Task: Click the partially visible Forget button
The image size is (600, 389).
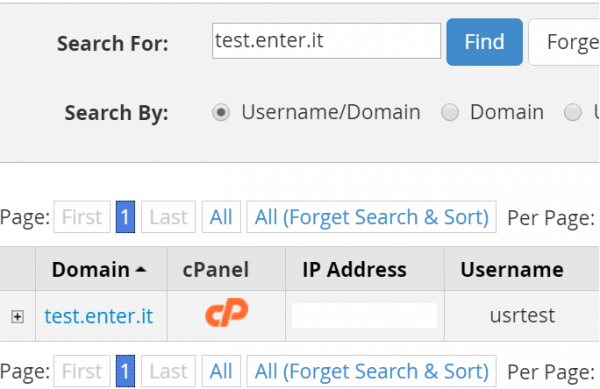Action: [564, 42]
